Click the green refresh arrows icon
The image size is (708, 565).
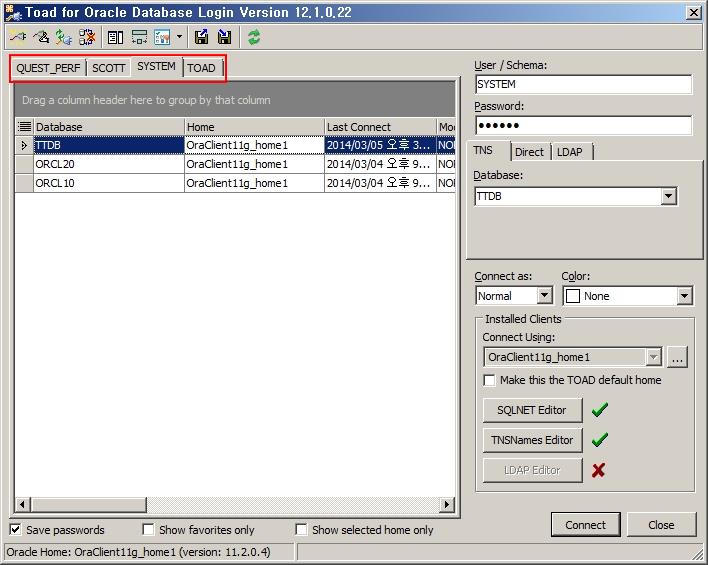click(254, 37)
